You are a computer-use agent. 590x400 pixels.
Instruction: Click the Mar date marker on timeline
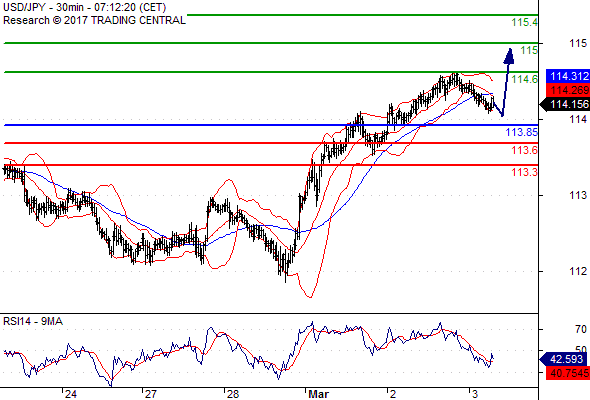click(x=318, y=394)
